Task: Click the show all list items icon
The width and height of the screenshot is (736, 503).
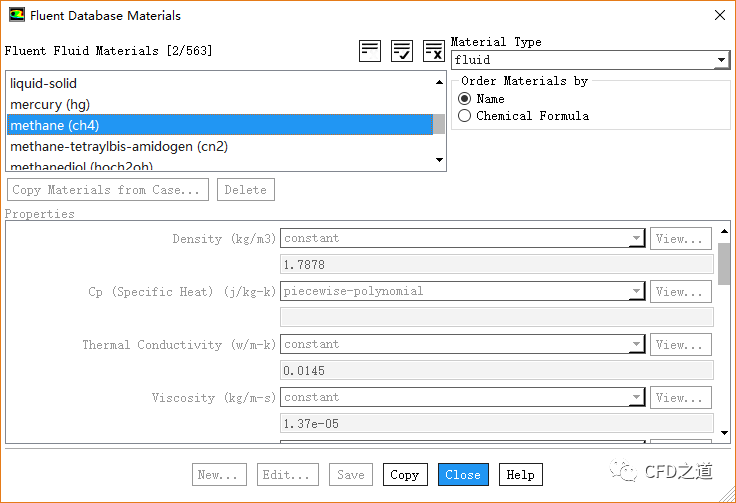Action: (370, 51)
